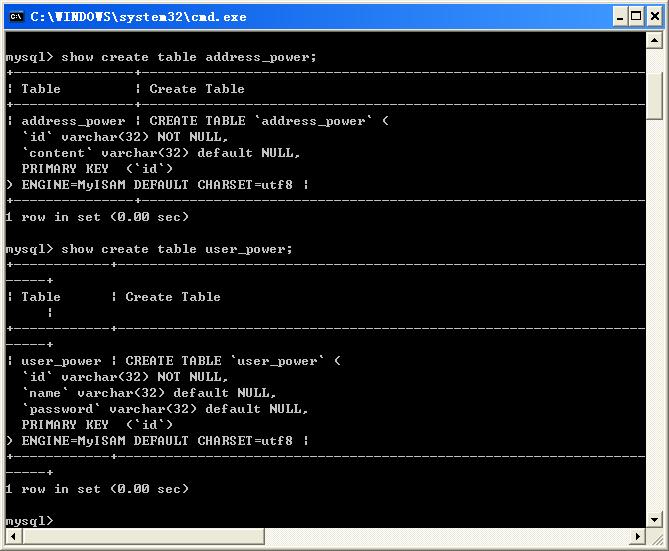Image resolution: width=669 pixels, height=551 pixels.
Task: Maximize the command prompt window
Action: tap(630, 16)
